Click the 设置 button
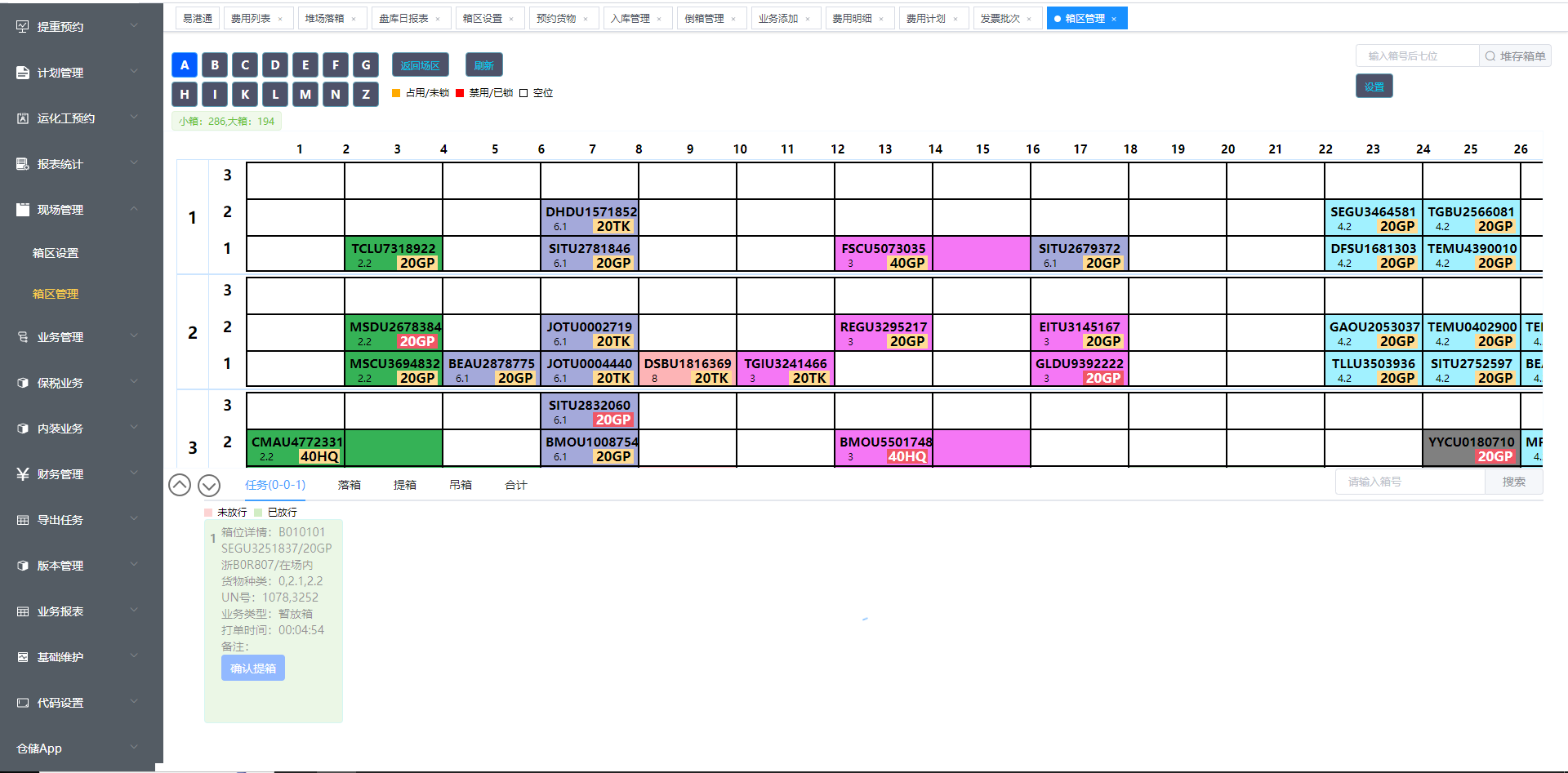1568x773 pixels. pyautogui.click(x=1374, y=87)
